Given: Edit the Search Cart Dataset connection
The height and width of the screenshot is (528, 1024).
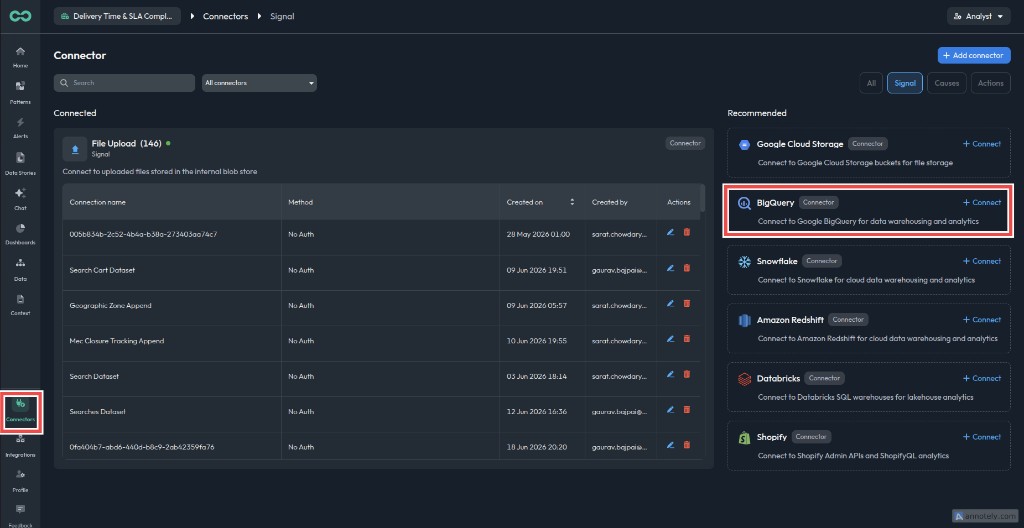Looking at the screenshot, I should 670,268.
